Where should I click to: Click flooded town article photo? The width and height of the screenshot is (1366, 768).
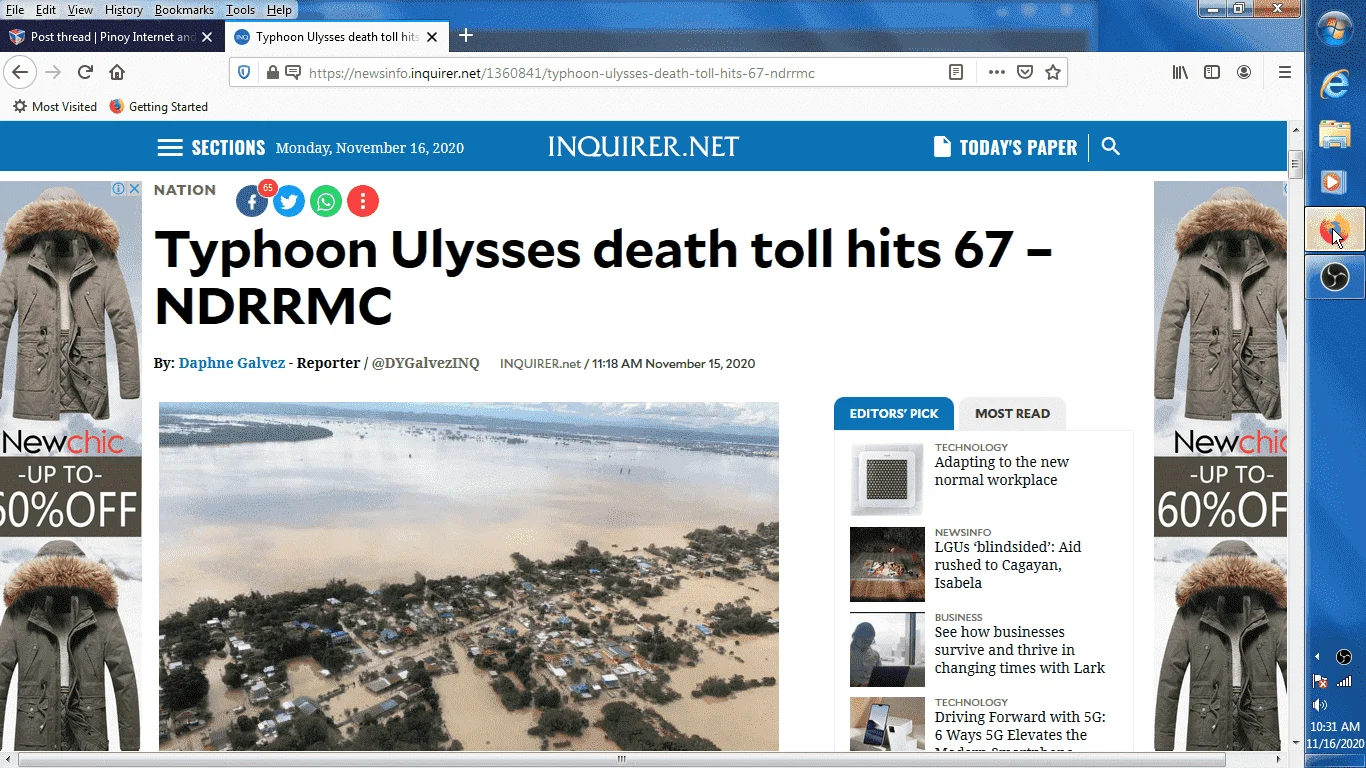coord(468,576)
